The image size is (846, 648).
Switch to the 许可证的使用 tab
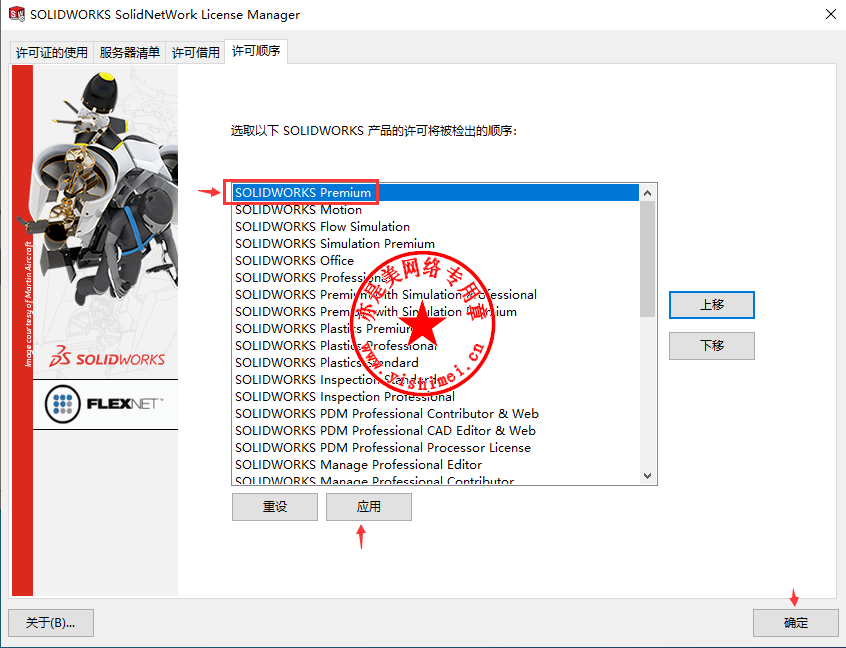pos(52,52)
